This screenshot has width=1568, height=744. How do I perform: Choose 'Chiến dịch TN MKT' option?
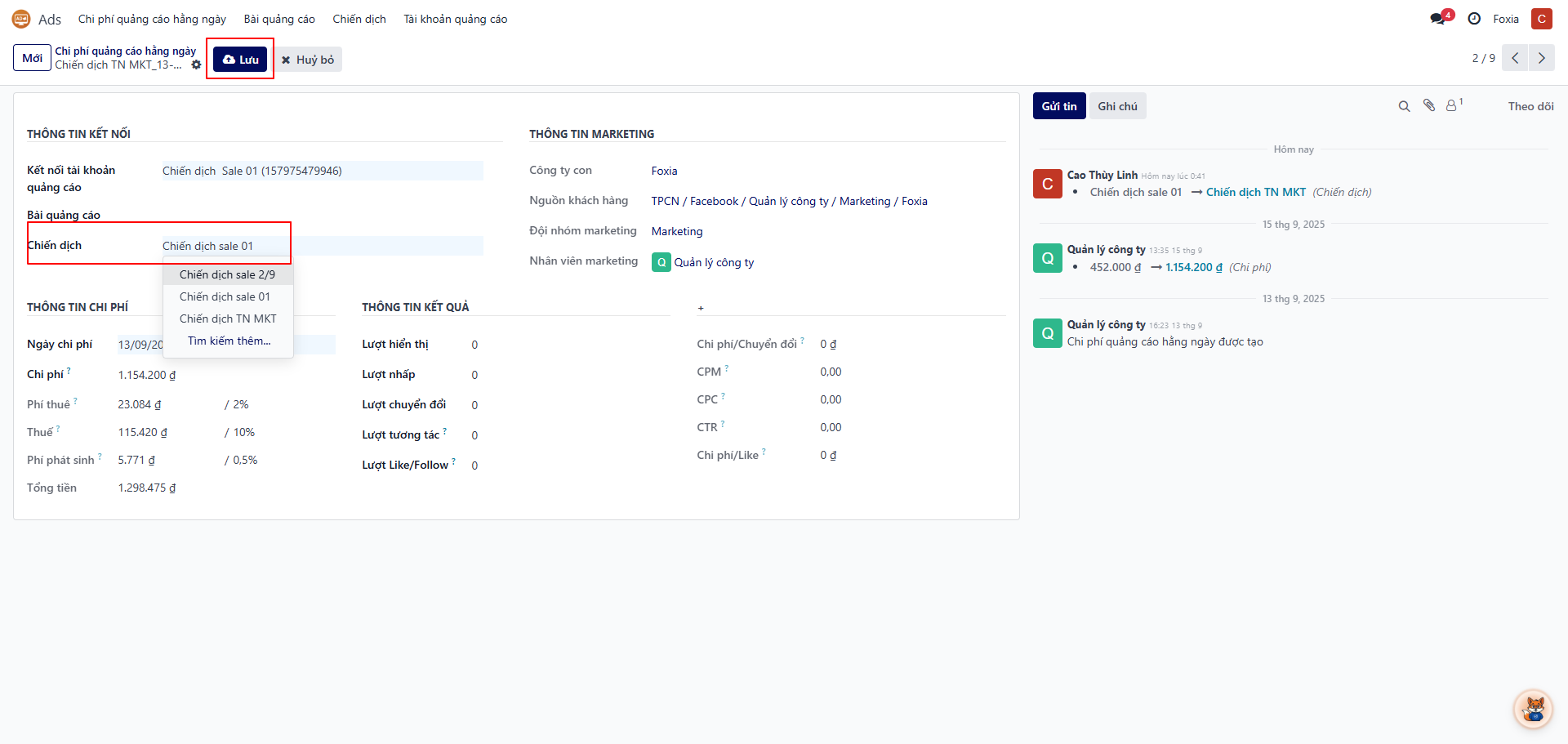coord(228,319)
